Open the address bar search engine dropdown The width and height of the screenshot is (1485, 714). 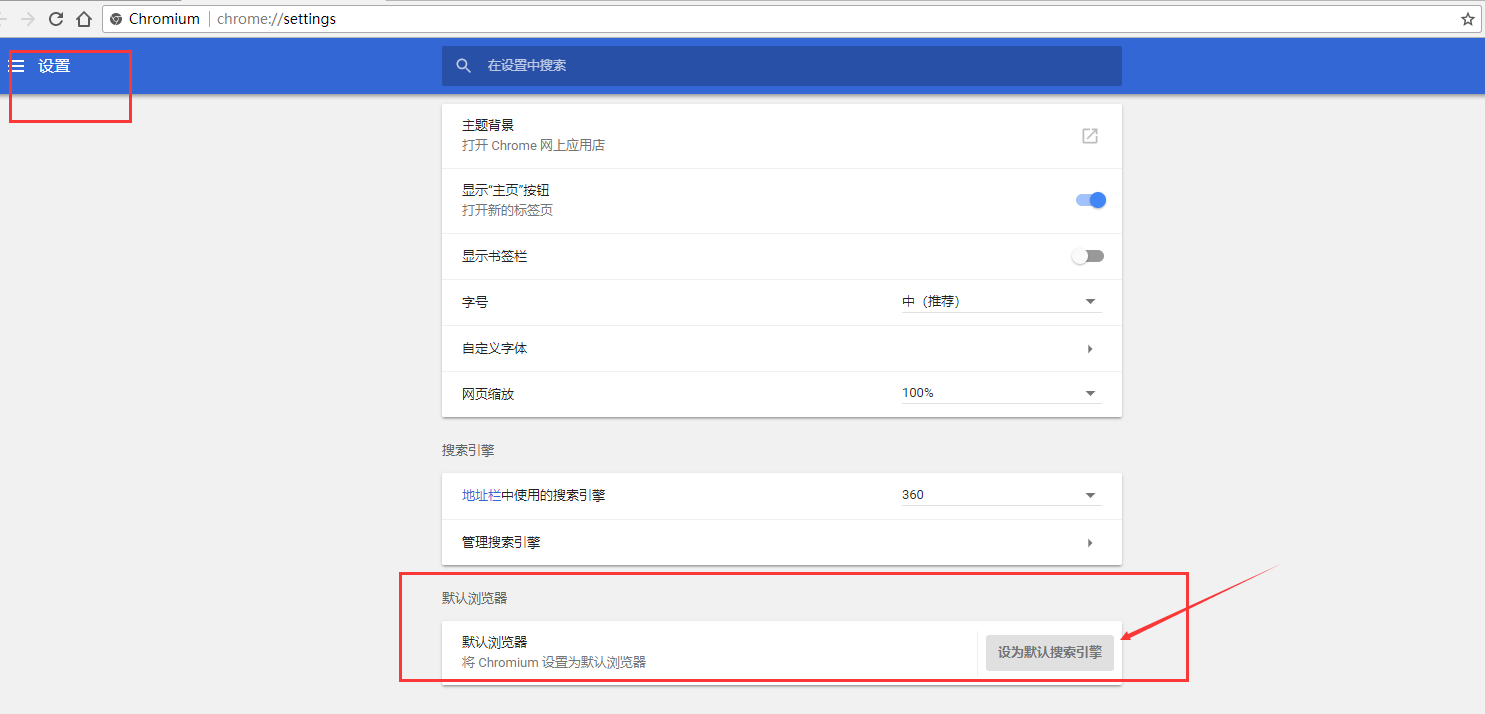(x=1001, y=495)
